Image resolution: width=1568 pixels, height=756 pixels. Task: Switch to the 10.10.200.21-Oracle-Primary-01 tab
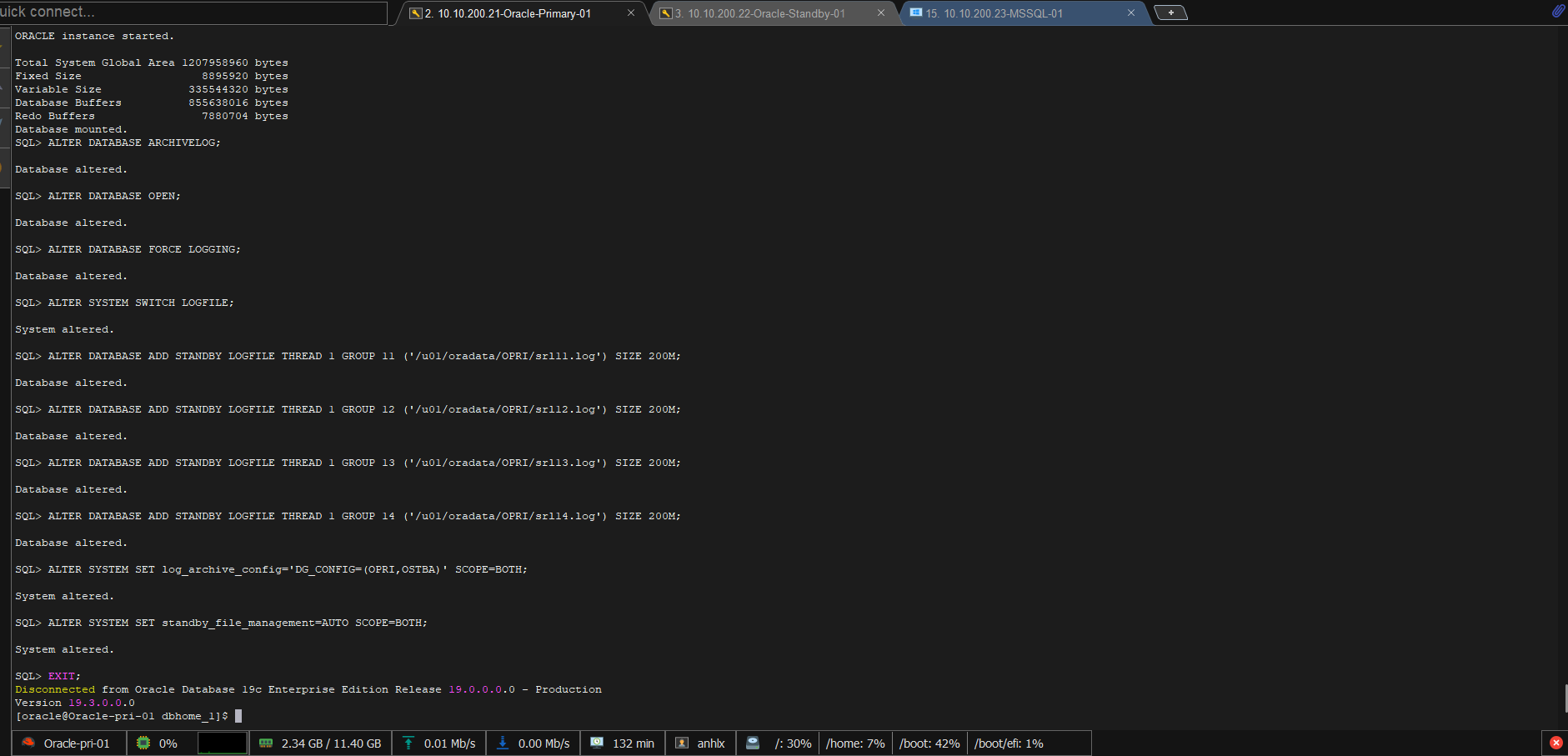(508, 13)
